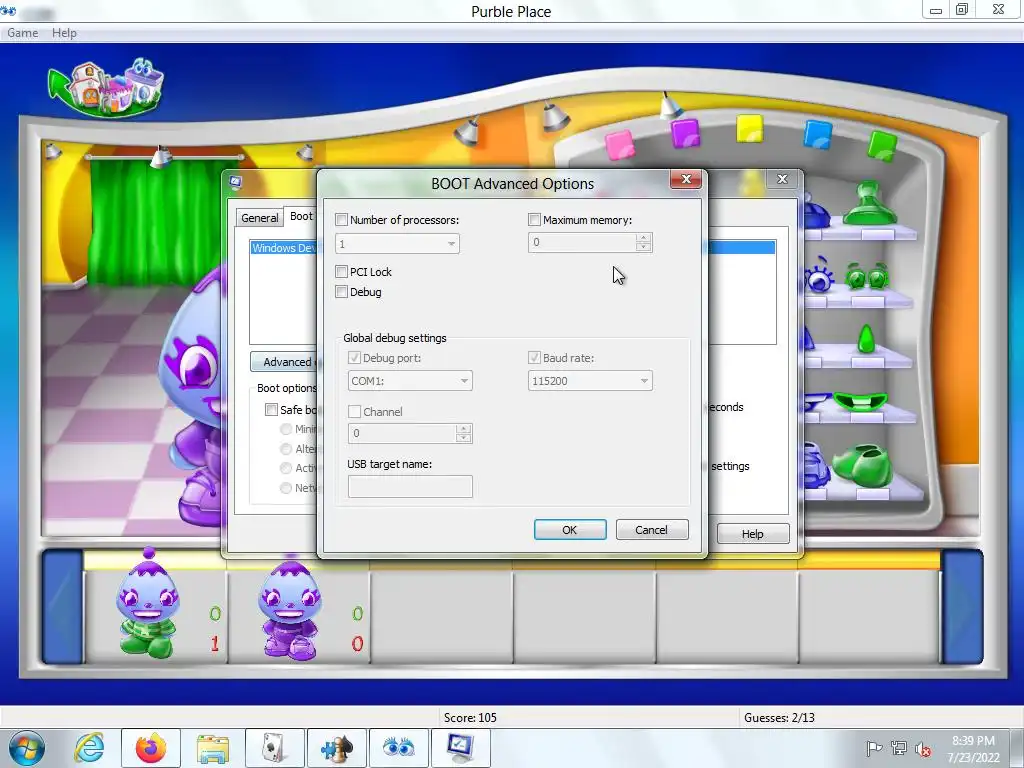Click the muted volume tray icon
This screenshot has width=1024, height=768.
(923, 749)
